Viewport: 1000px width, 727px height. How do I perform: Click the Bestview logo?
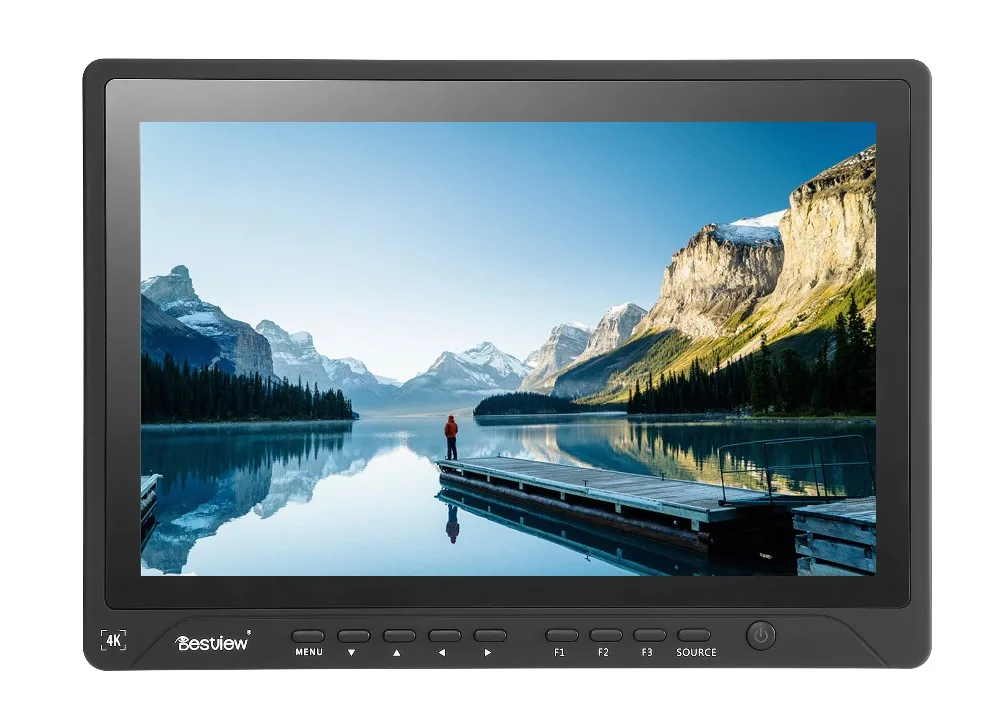coord(212,642)
